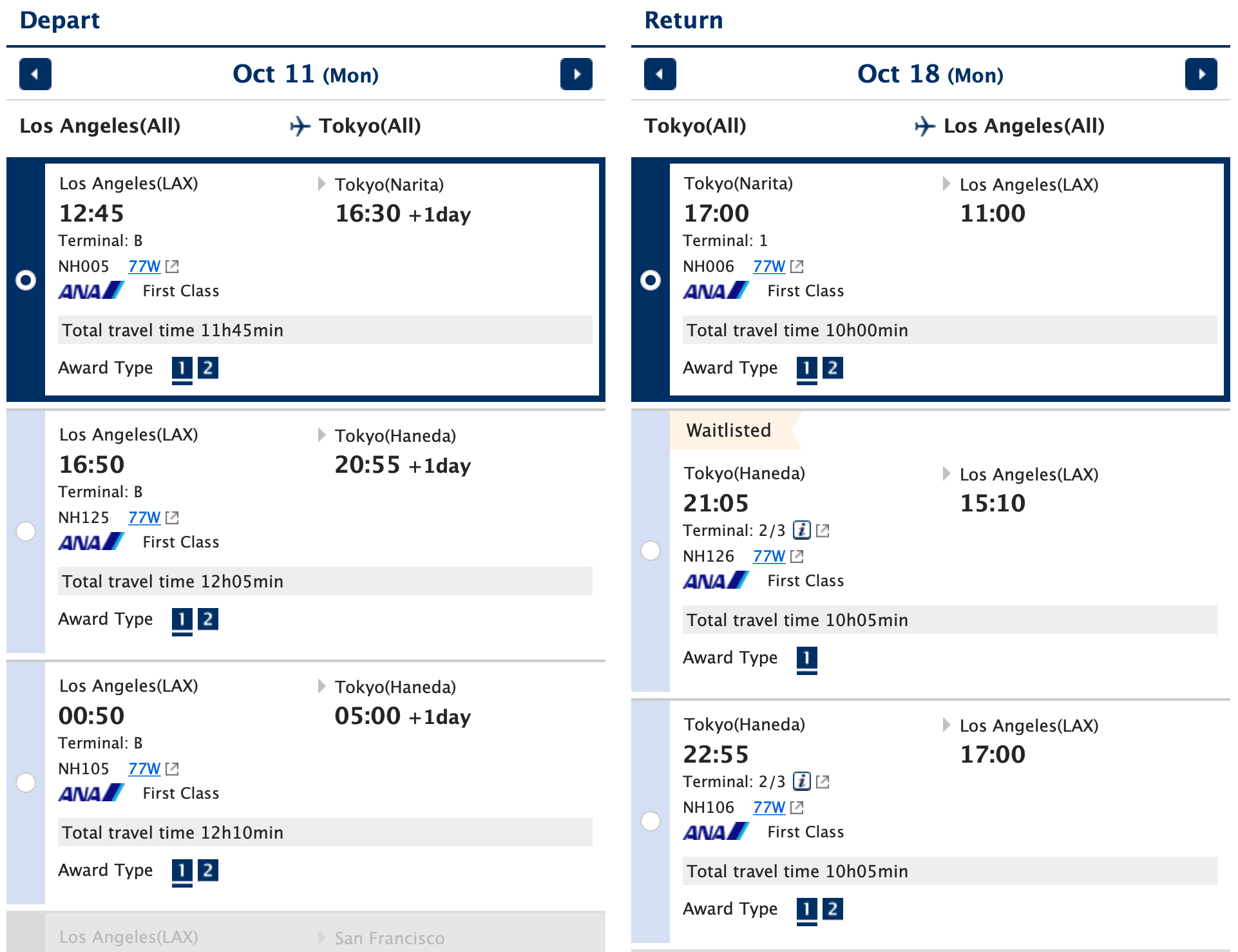
Task: Click the external link icon beside NH125's 77W
Action: (x=172, y=517)
